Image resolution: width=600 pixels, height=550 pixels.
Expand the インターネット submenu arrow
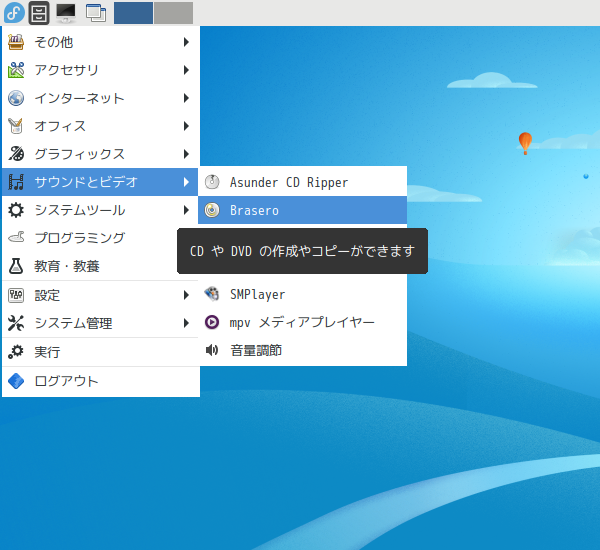point(186,98)
